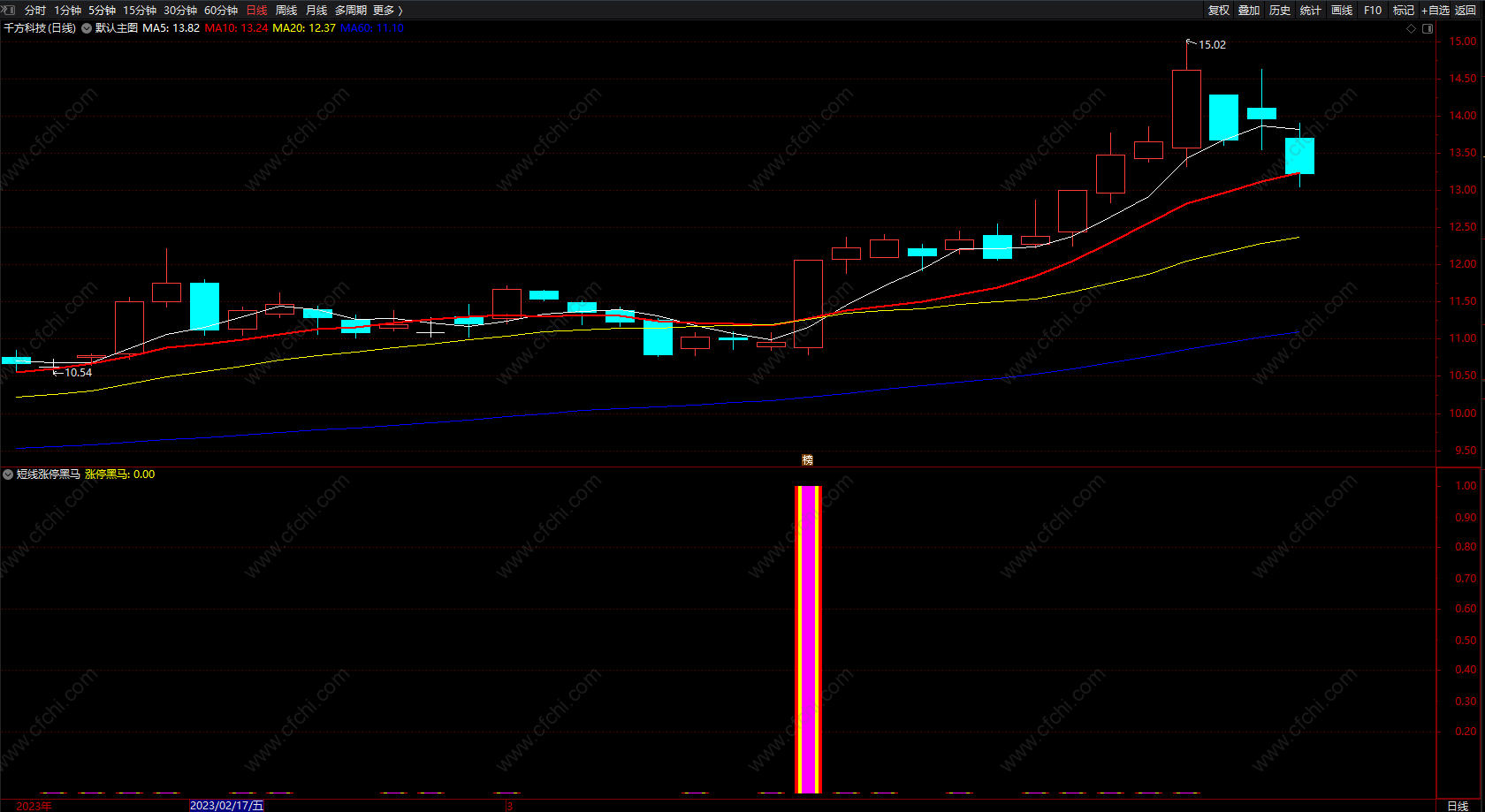The width and height of the screenshot is (1485, 812).
Task: Click the magenta 涨停黑马 signal bar
Action: pos(808,640)
